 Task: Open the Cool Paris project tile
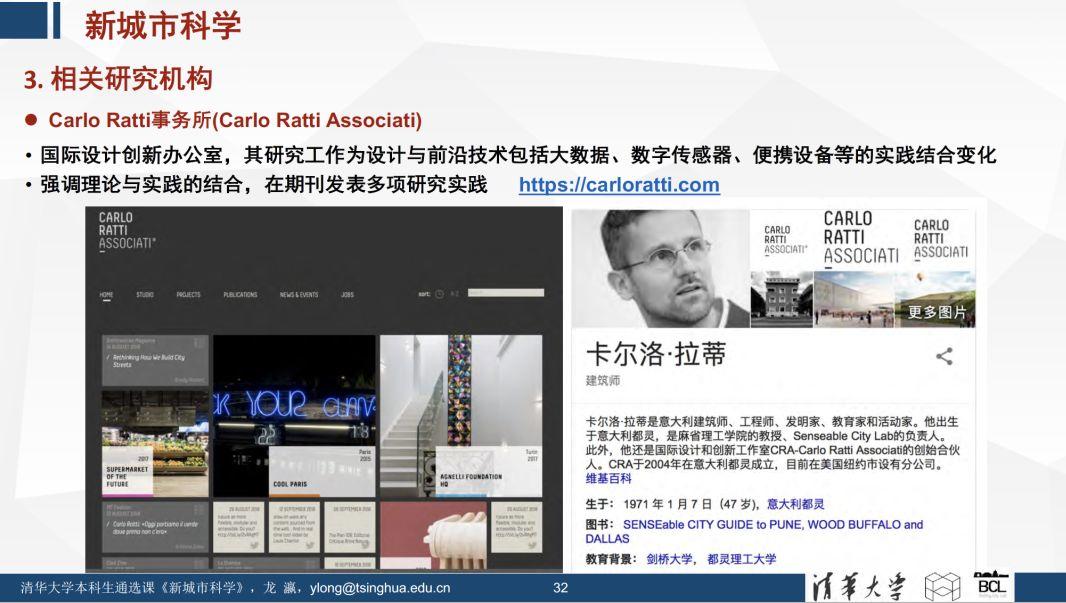tap(294, 416)
